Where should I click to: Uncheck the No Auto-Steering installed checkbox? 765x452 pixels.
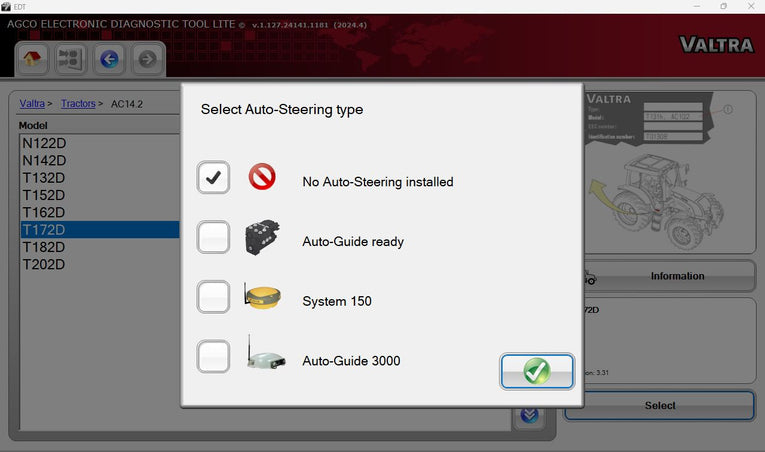point(213,178)
